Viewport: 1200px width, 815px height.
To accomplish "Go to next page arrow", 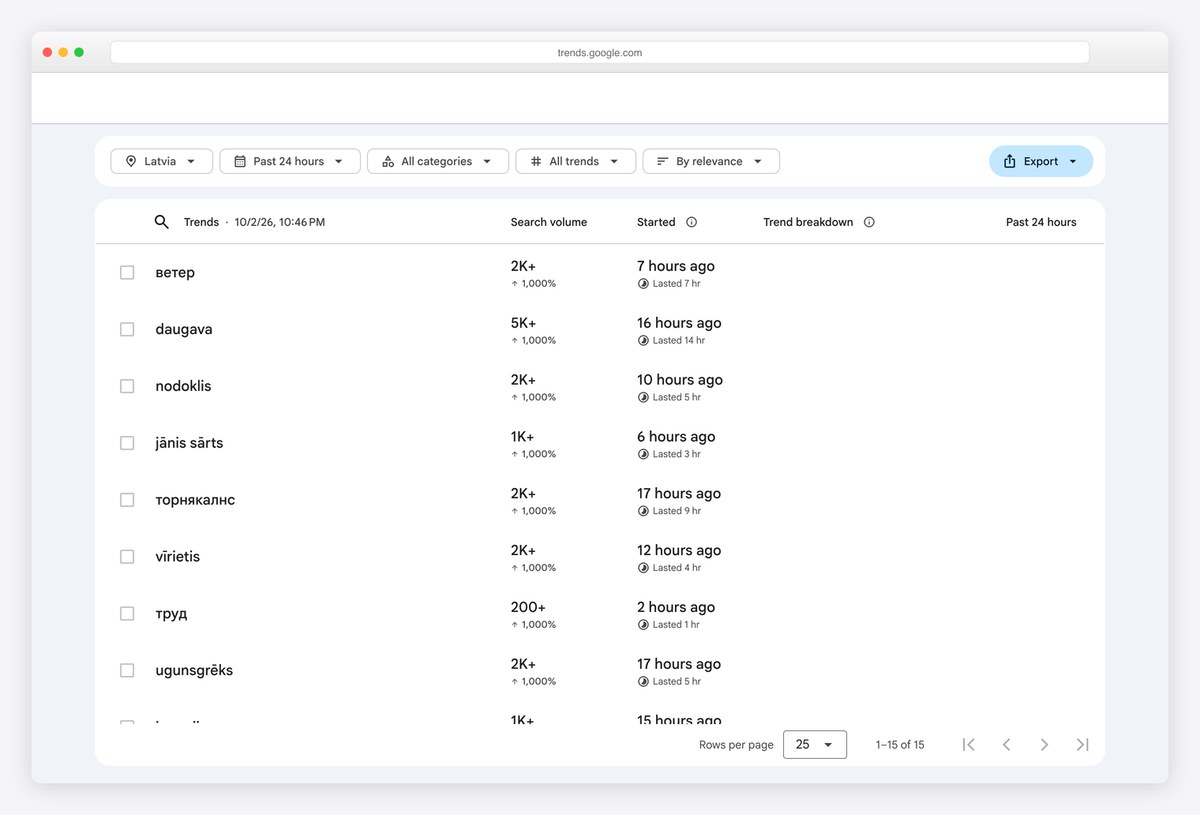I will [x=1044, y=744].
